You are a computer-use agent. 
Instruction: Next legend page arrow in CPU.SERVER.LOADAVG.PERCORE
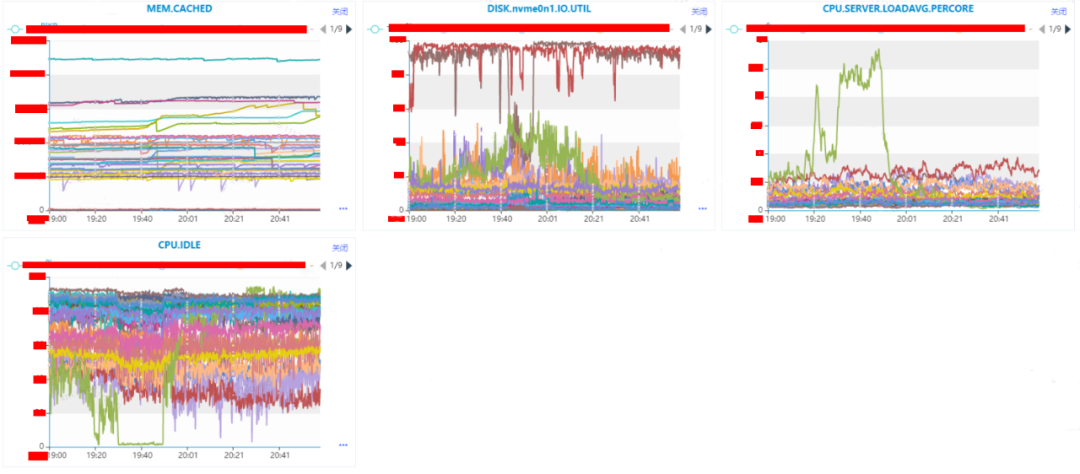[x=1068, y=29]
